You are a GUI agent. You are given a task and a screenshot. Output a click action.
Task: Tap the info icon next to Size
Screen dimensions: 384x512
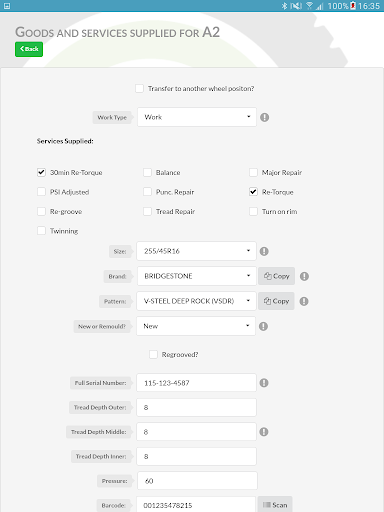tap(264, 251)
